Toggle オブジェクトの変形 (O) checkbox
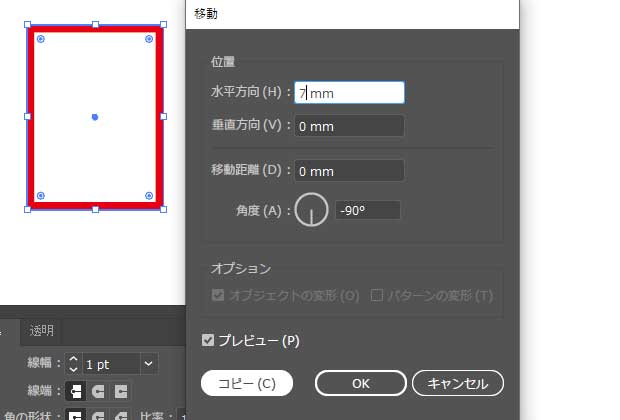 pos(217,296)
